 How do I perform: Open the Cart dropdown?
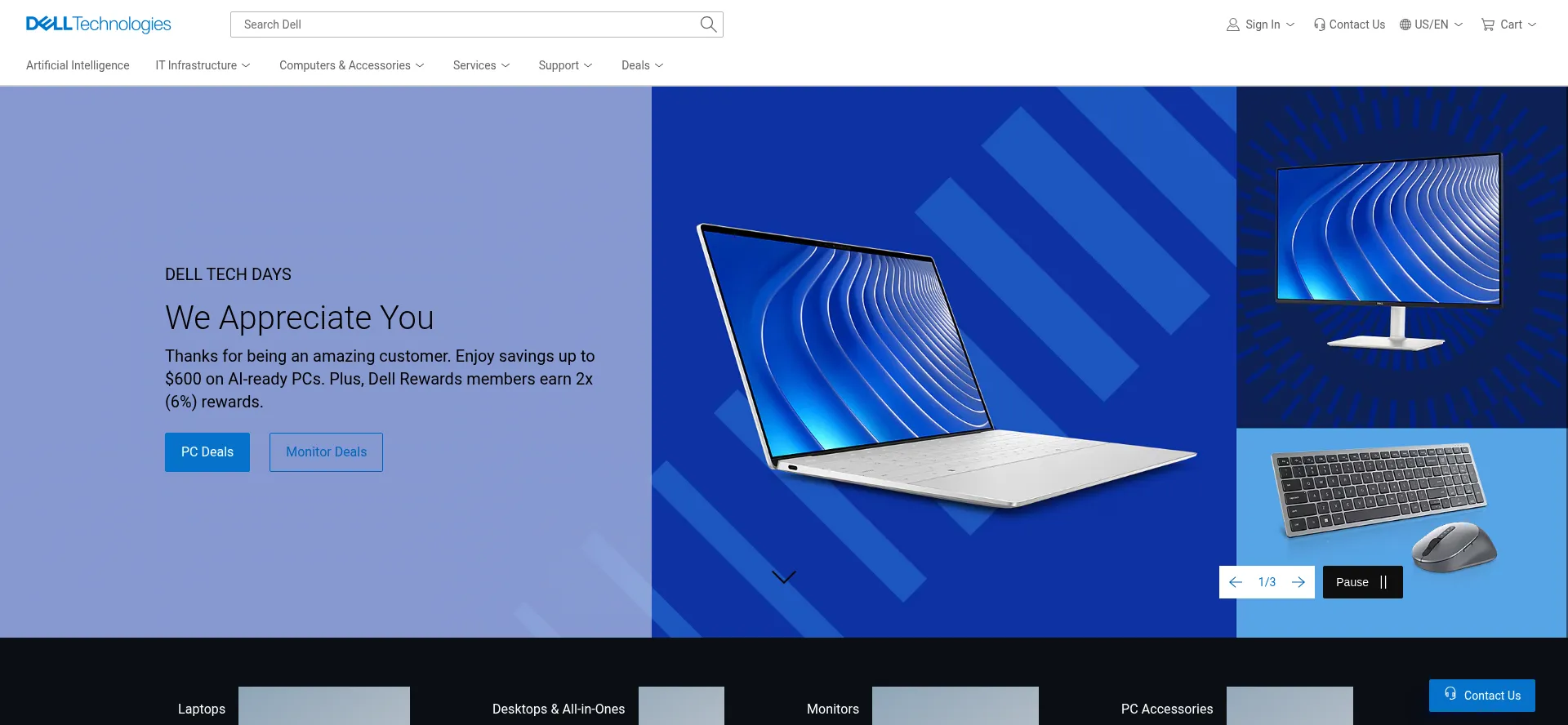coord(1508,24)
